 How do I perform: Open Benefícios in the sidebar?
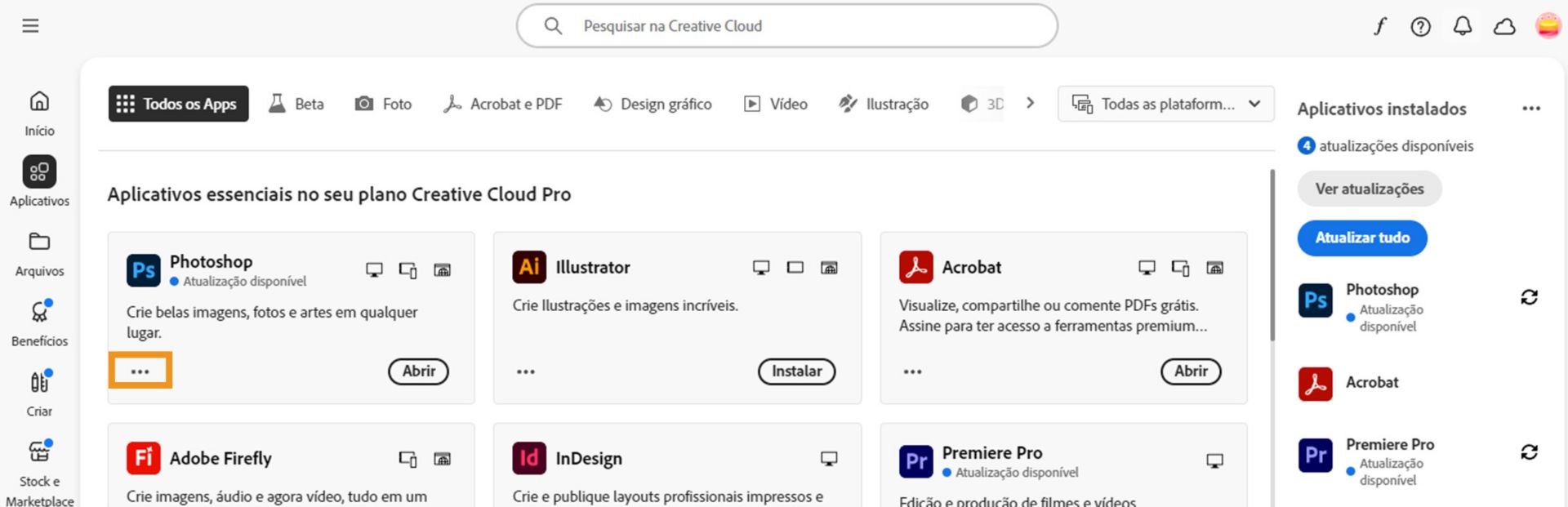click(39, 323)
